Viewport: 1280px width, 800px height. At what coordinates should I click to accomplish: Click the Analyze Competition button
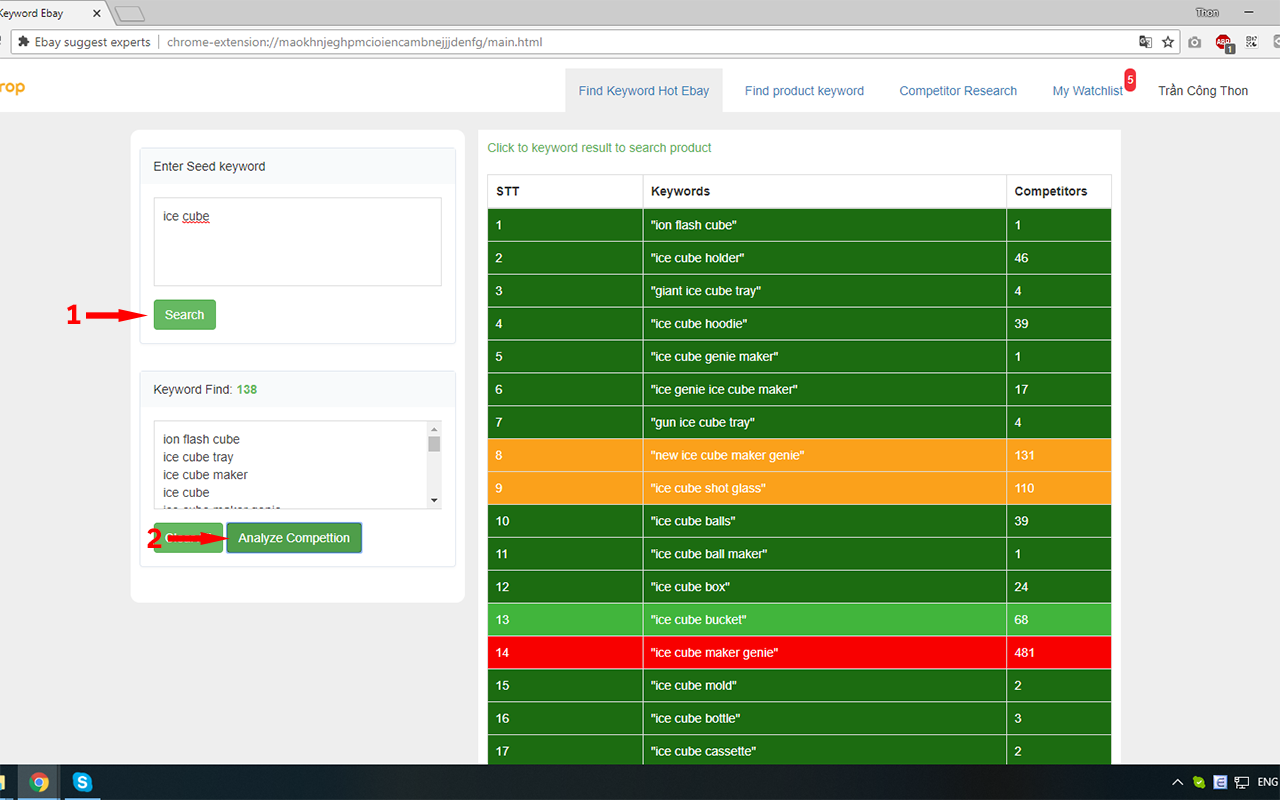click(x=294, y=538)
